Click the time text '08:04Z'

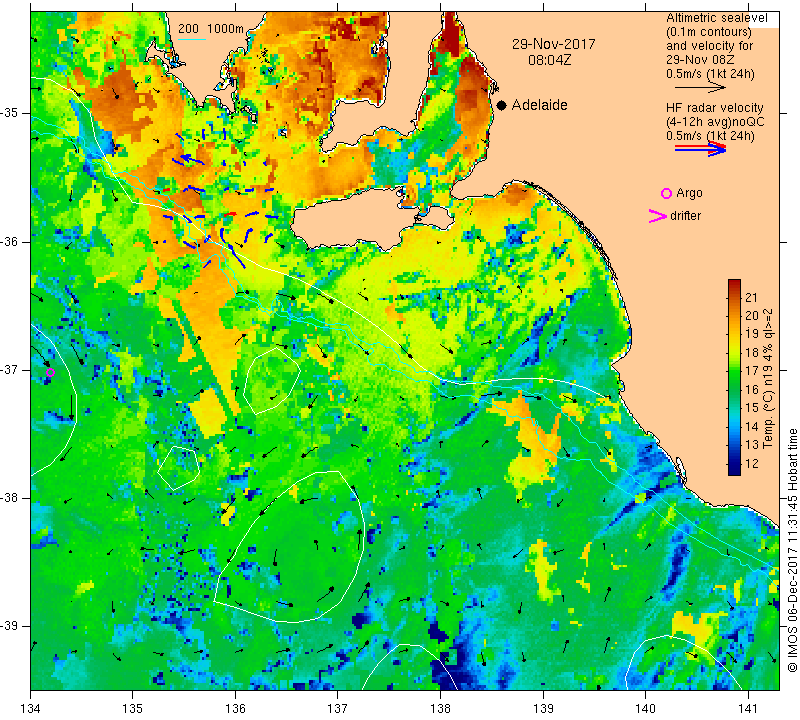click(549, 60)
